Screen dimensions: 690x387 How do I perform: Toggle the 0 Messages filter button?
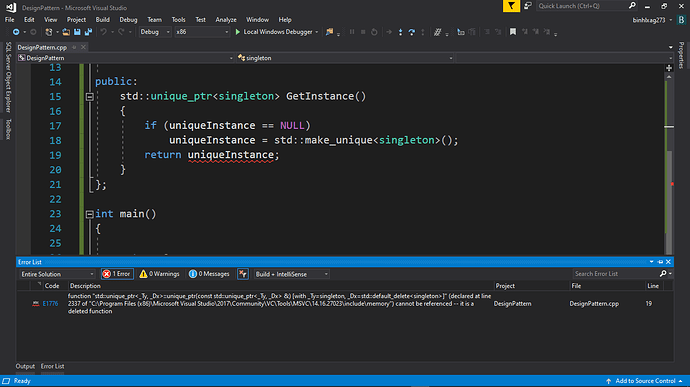tap(209, 274)
